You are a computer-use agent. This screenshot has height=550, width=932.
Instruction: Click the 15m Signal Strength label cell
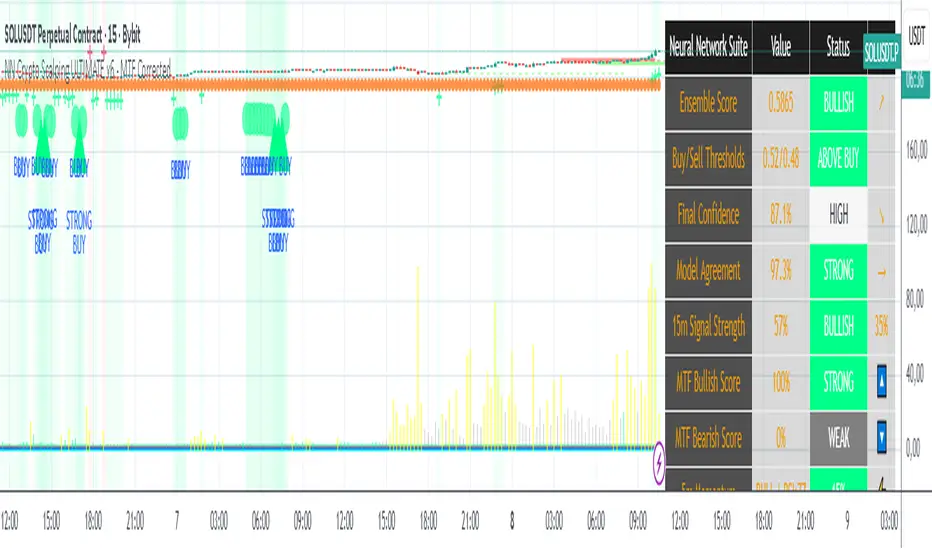coord(709,327)
